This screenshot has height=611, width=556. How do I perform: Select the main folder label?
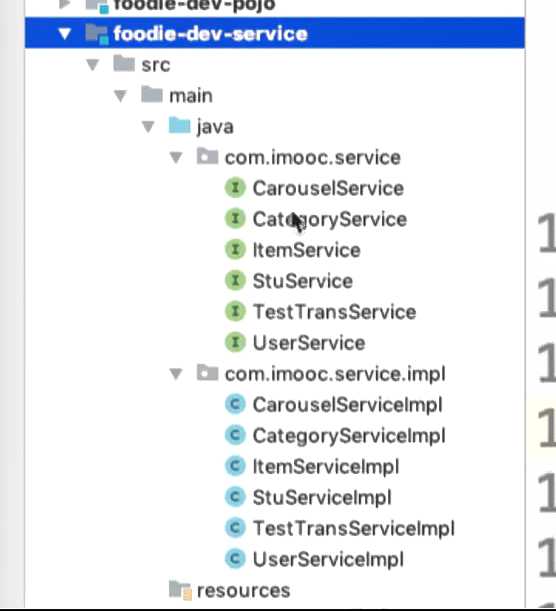tap(191, 96)
